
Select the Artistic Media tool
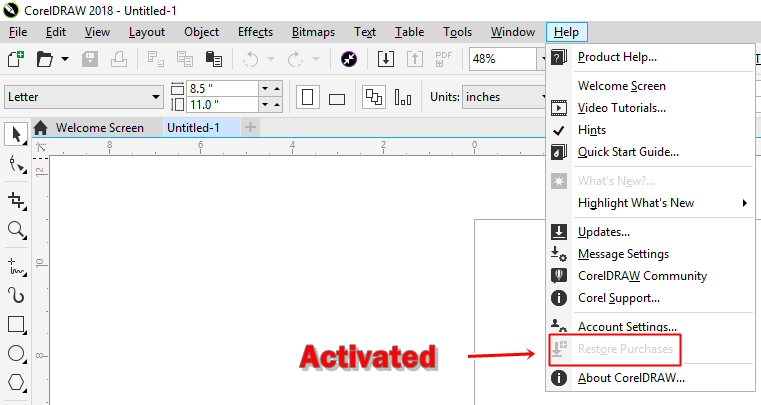[x=17, y=295]
